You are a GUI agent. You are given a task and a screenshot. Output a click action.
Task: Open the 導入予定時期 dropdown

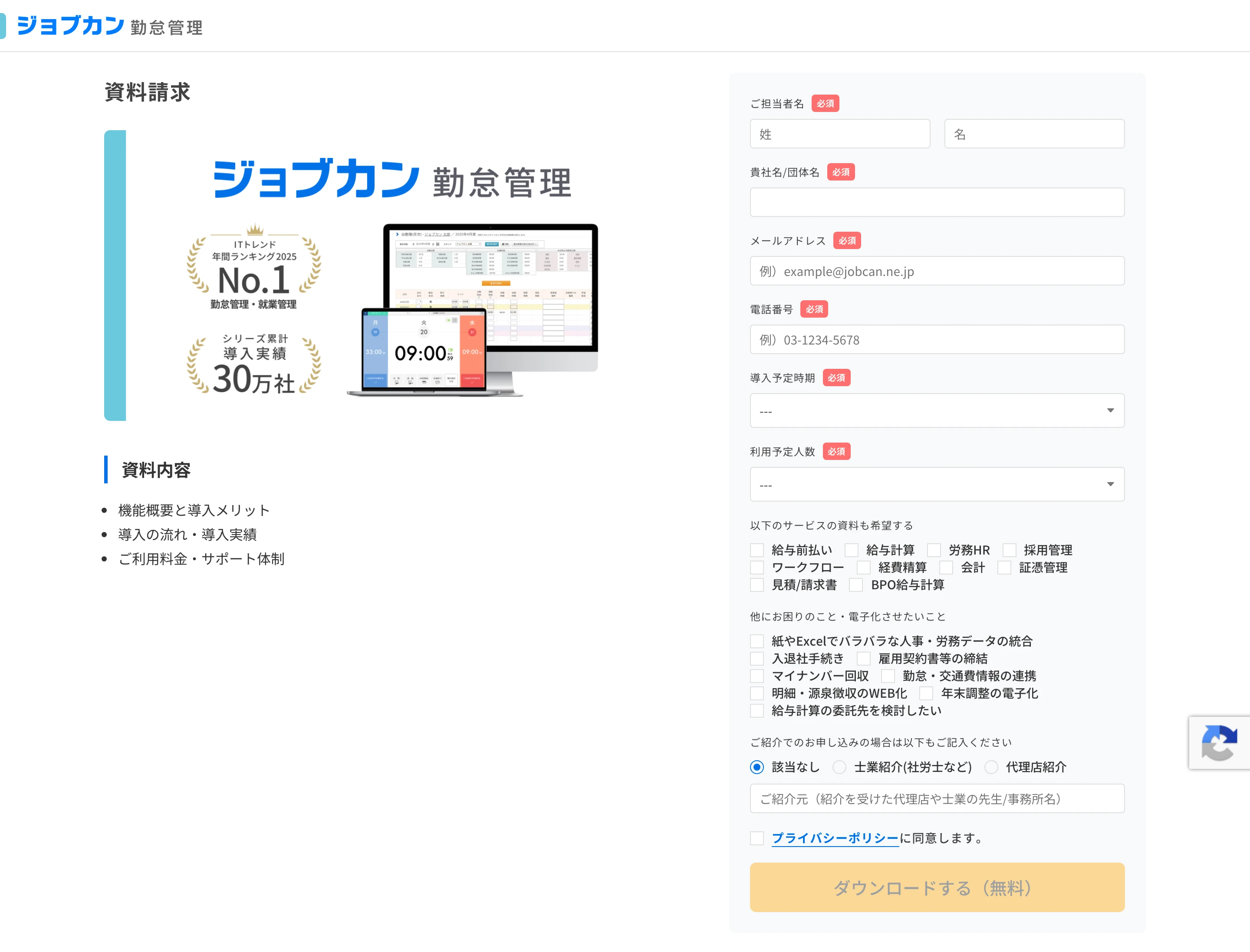[x=937, y=410]
